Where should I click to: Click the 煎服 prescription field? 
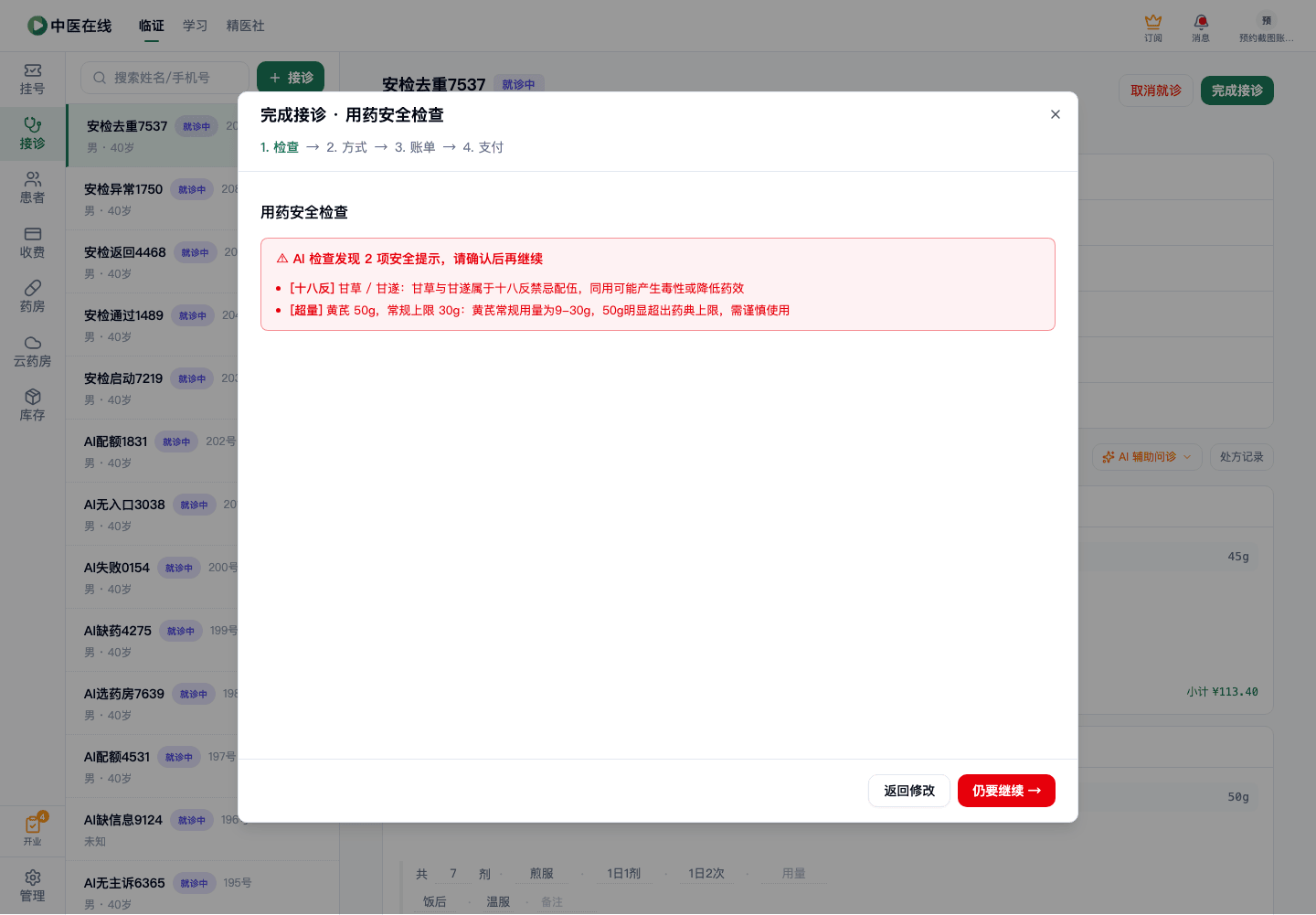[x=541, y=874]
